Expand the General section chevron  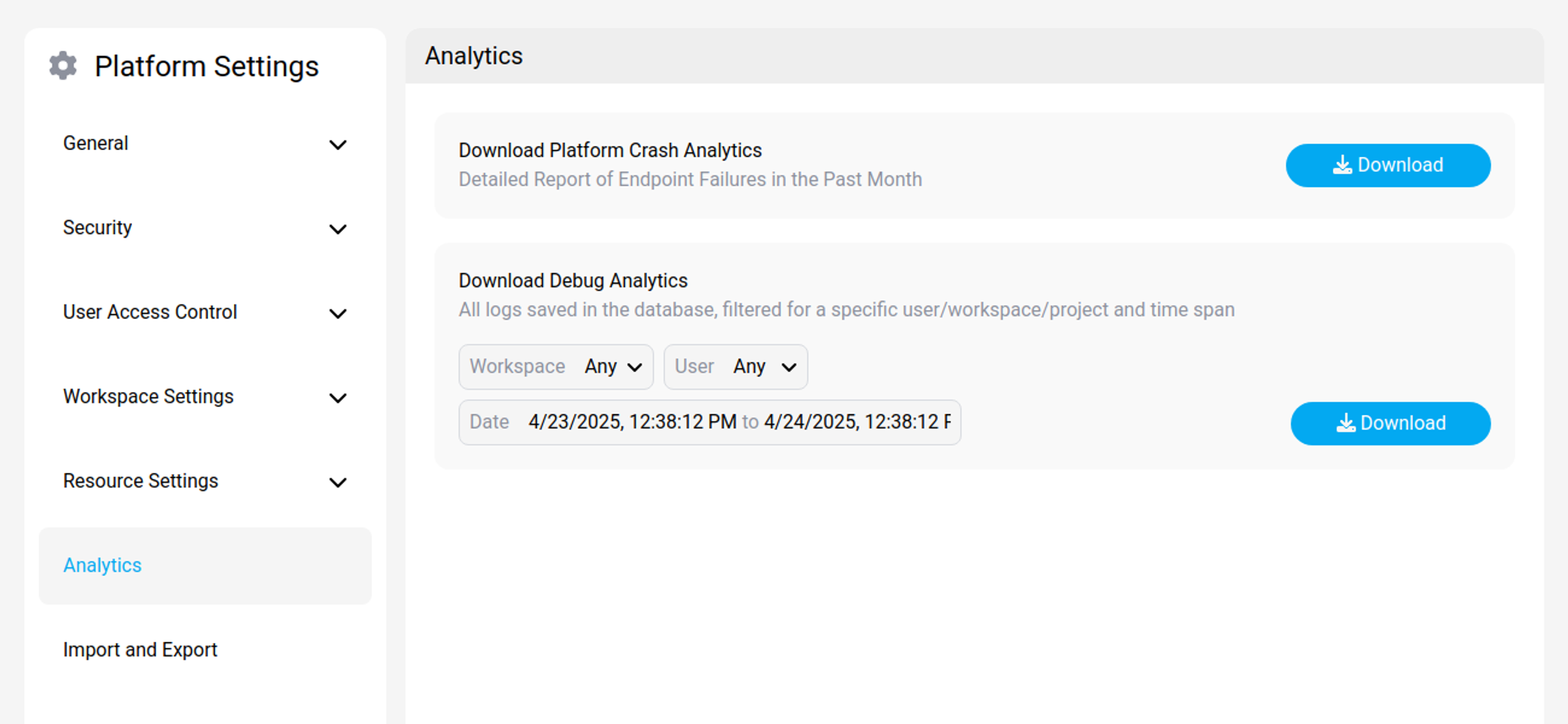tap(338, 145)
